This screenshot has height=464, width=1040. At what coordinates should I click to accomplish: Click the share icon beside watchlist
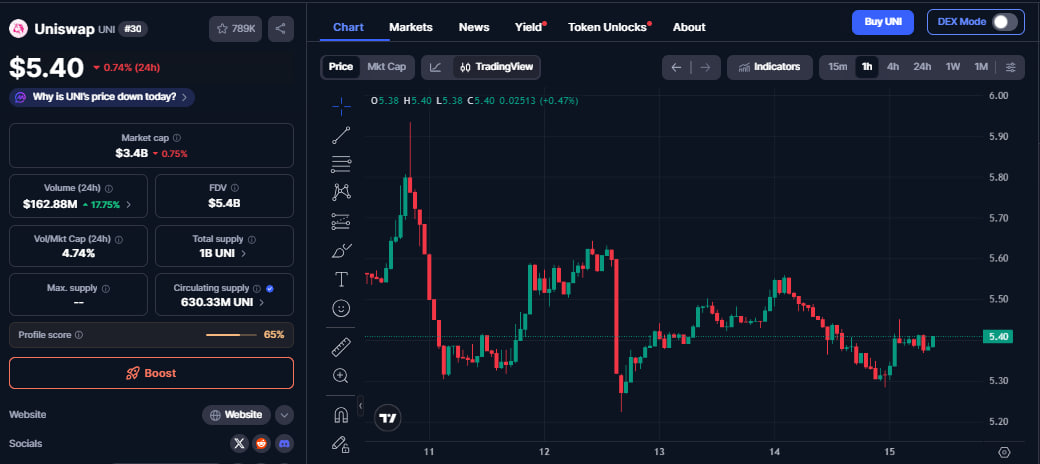point(281,29)
